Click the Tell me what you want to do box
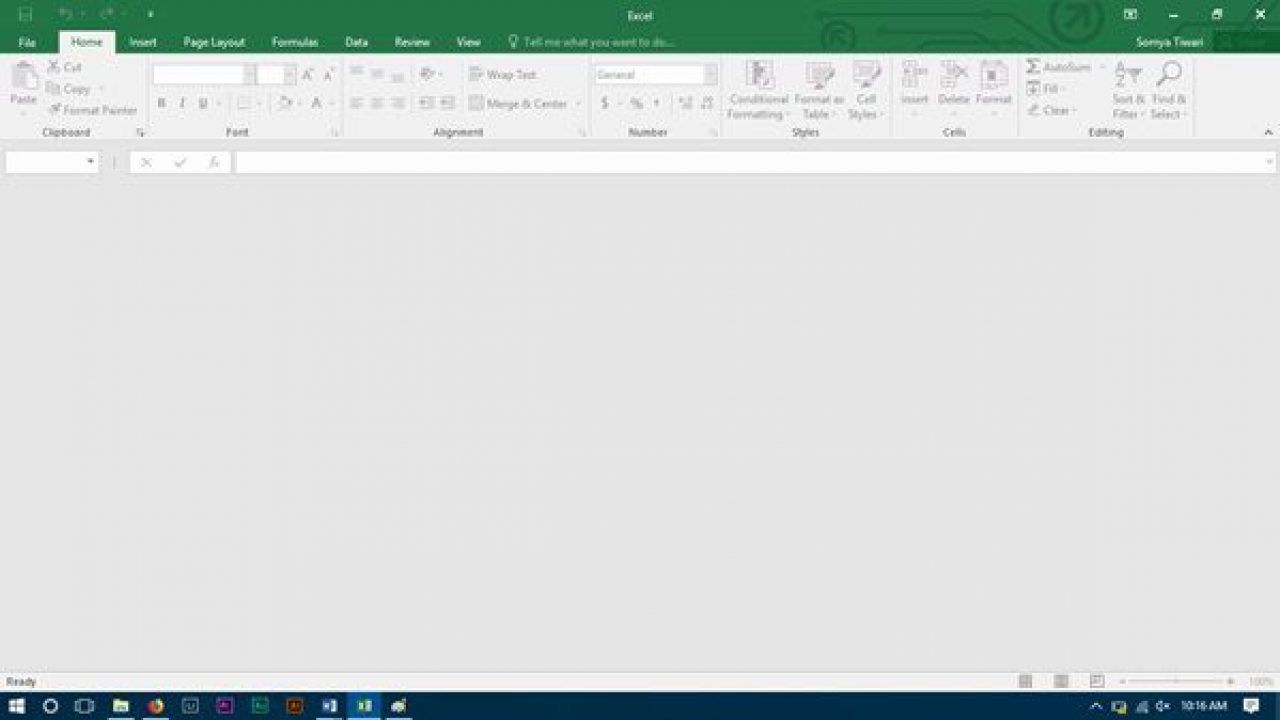1280x720 pixels. (590, 42)
